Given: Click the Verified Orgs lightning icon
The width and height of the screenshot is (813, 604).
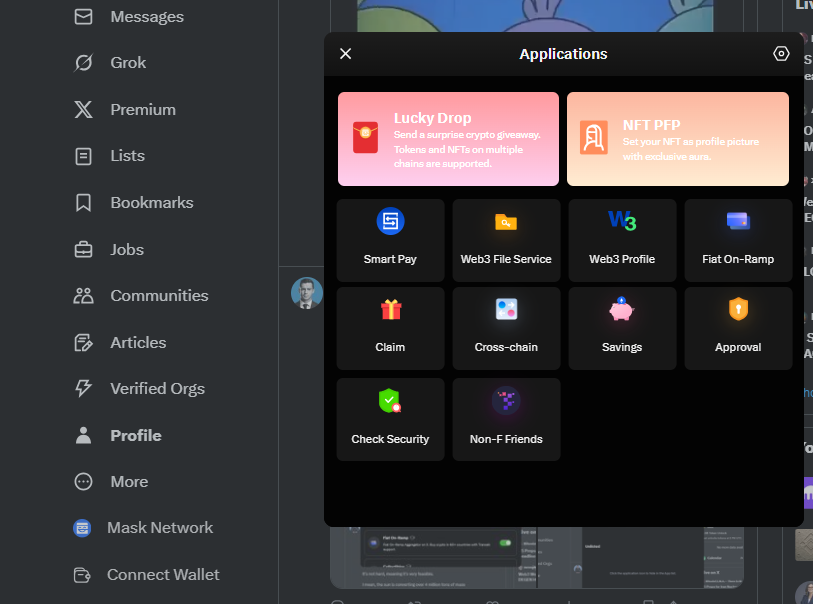Looking at the screenshot, I should coord(83,388).
